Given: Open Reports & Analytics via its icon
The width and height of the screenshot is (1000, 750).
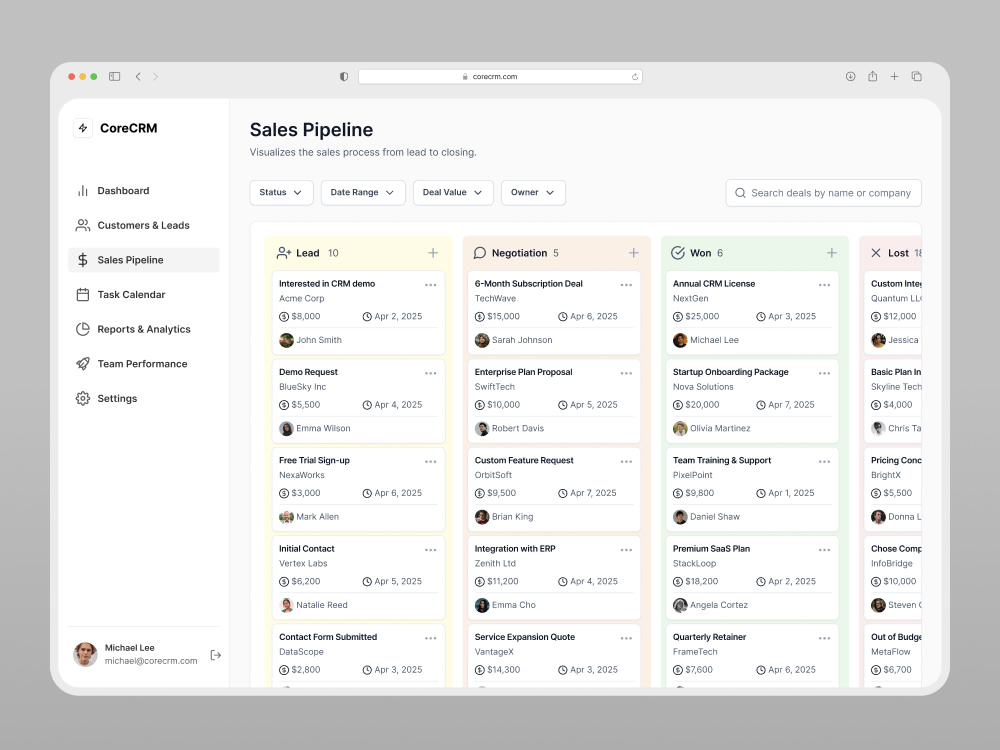Looking at the screenshot, I should tap(82, 329).
